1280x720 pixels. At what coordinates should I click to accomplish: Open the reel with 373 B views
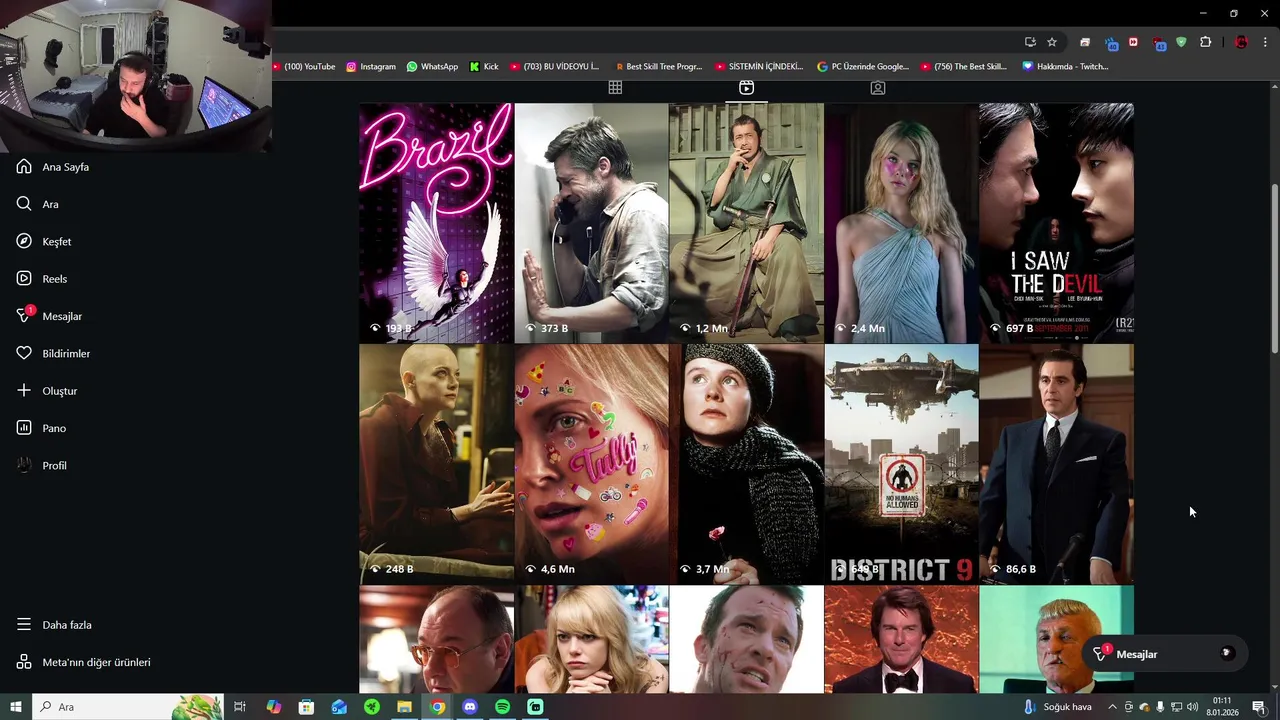click(591, 223)
